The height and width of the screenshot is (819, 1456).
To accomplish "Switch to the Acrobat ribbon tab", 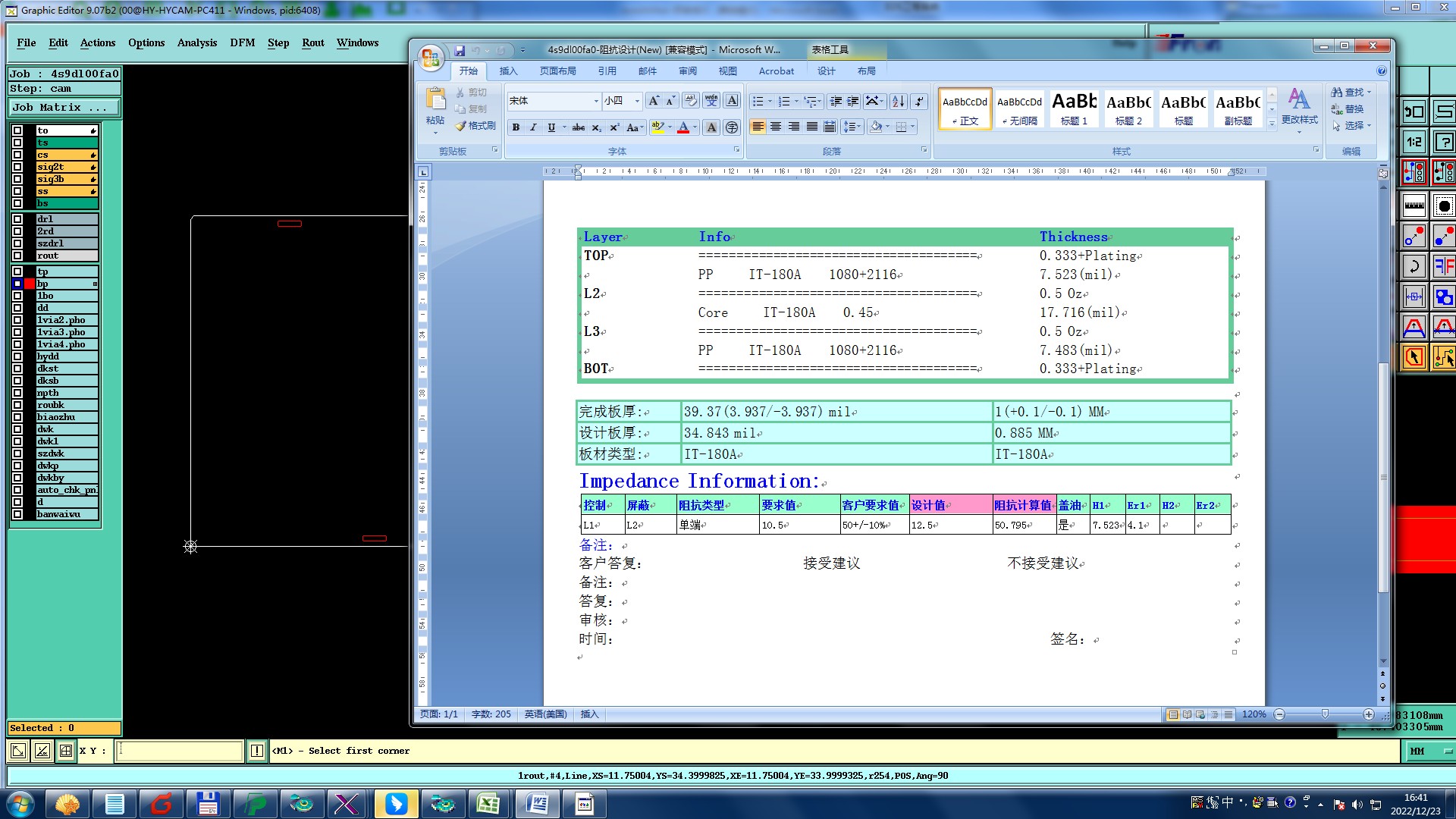I will coord(777,71).
